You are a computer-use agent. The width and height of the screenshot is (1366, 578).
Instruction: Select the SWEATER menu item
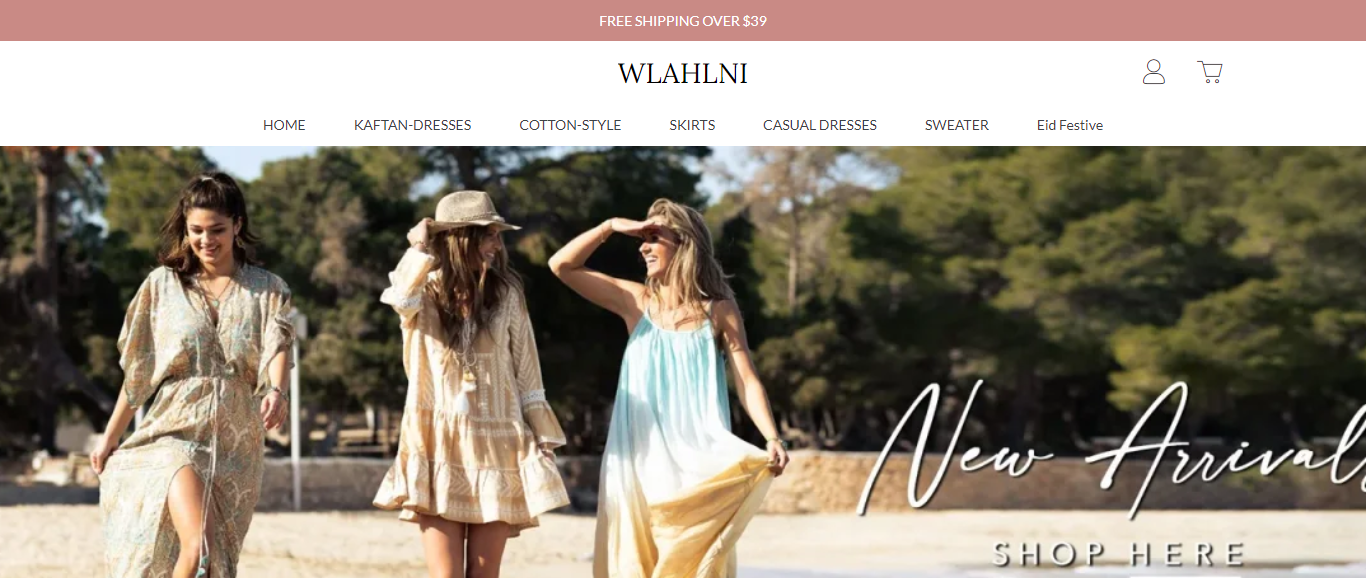(x=957, y=125)
